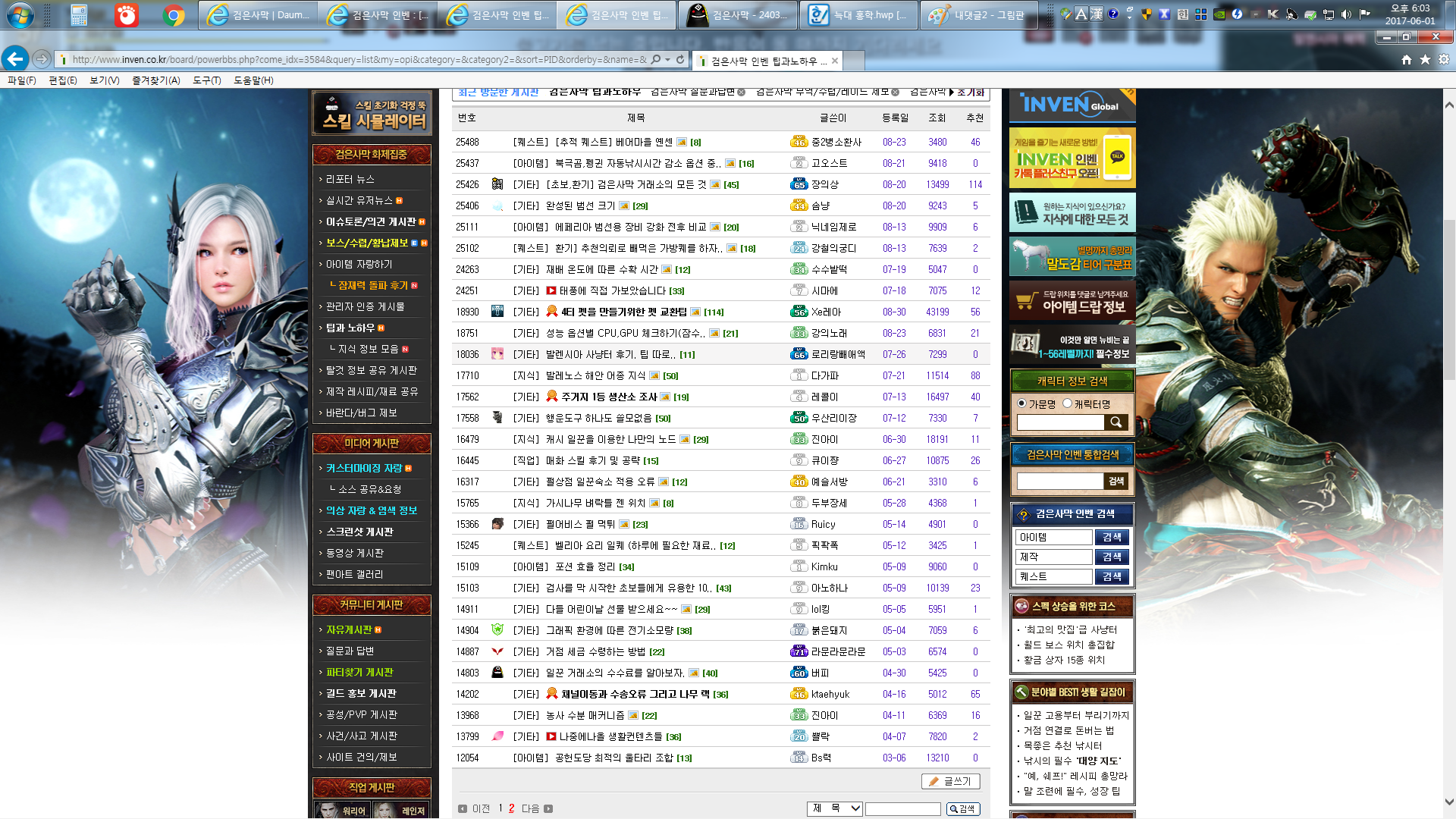Click the magnifier icon in 캐릭터 정보 검색 panel
This screenshot has height=819, width=1456.
pos(1116,422)
